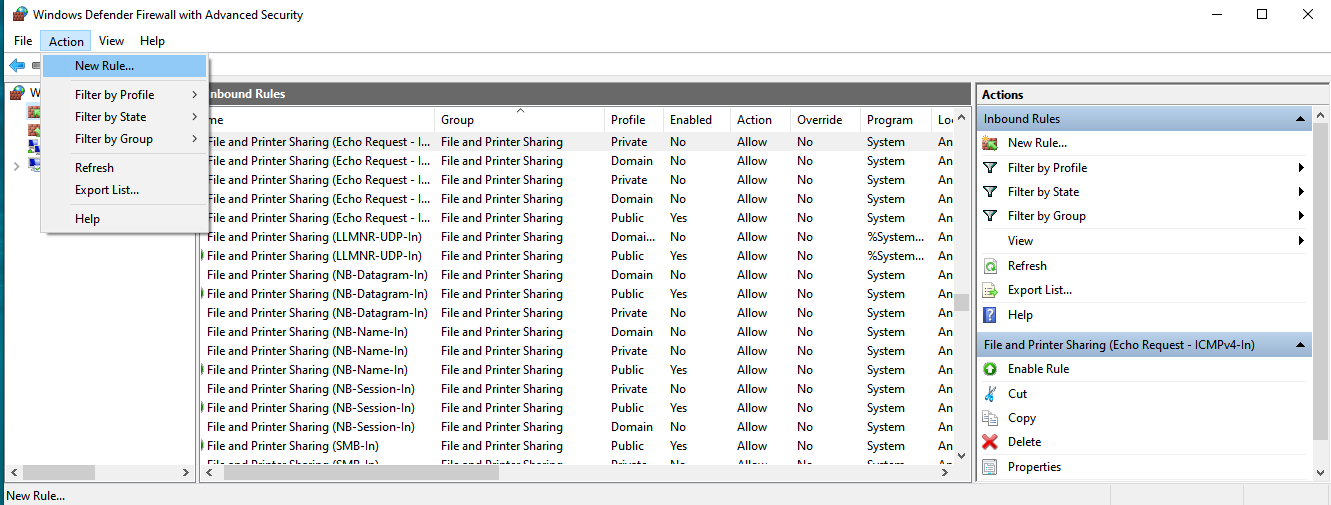Screen dimensions: 1331x505
Task: Open Filter by State in the Action menu
Action: pyautogui.click(x=124, y=117)
